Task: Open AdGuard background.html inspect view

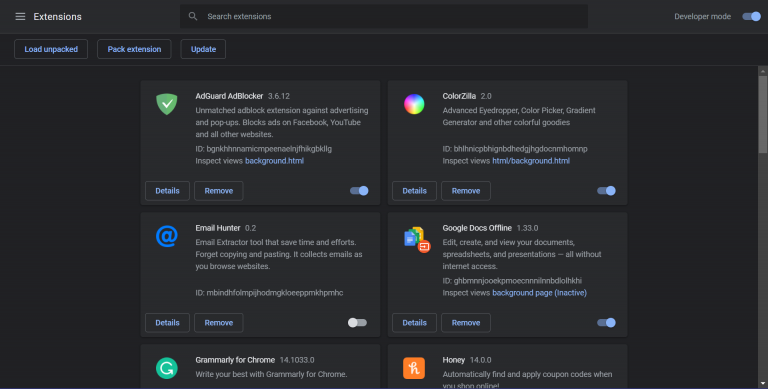Action: click(x=274, y=161)
